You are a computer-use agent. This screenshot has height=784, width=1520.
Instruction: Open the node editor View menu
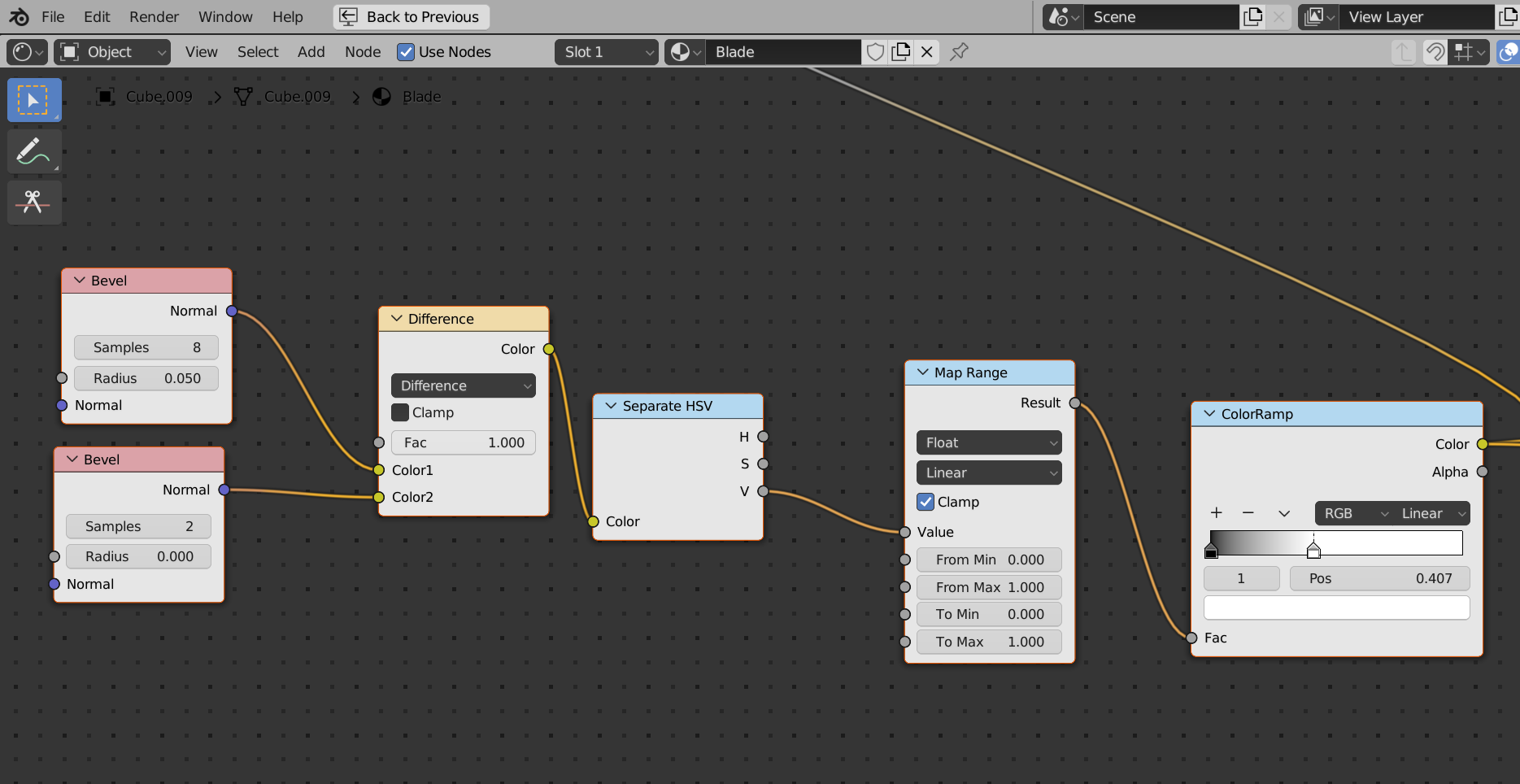tap(202, 52)
